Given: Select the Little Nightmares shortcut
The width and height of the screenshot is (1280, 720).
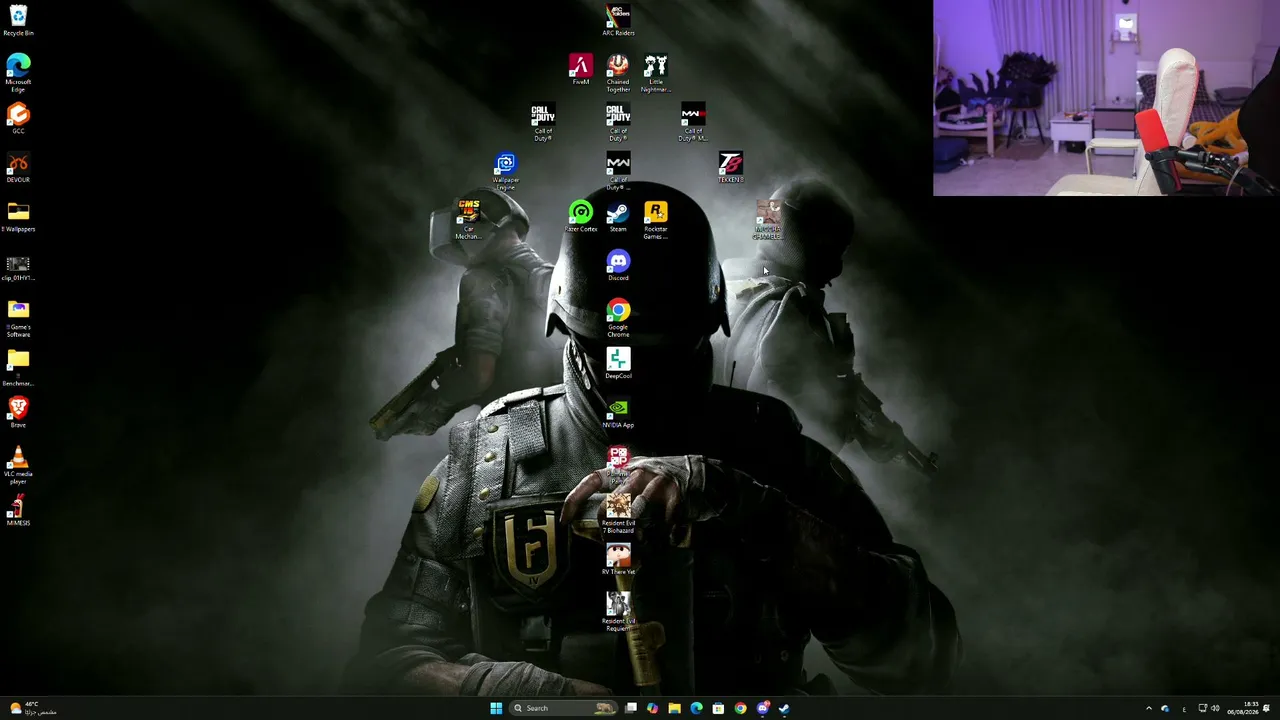Looking at the screenshot, I should tap(655, 73).
